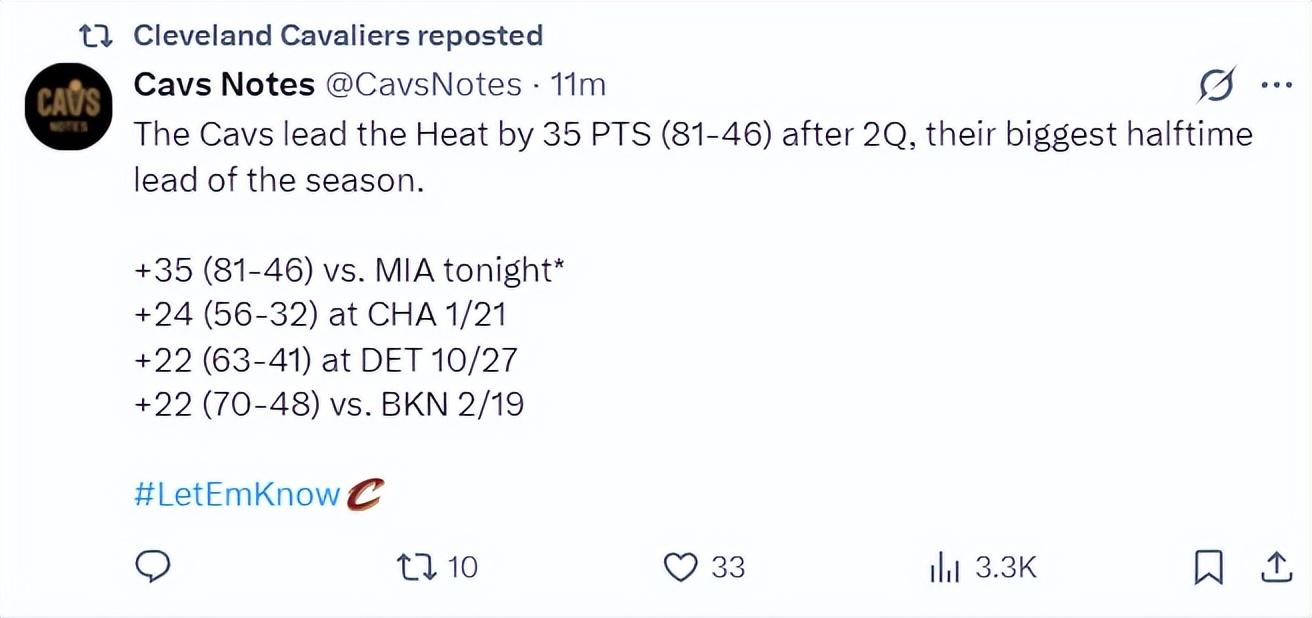Click the "Cleveland Cavaliers reposted" label
The height and width of the screenshot is (618, 1312).
click(338, 36)
